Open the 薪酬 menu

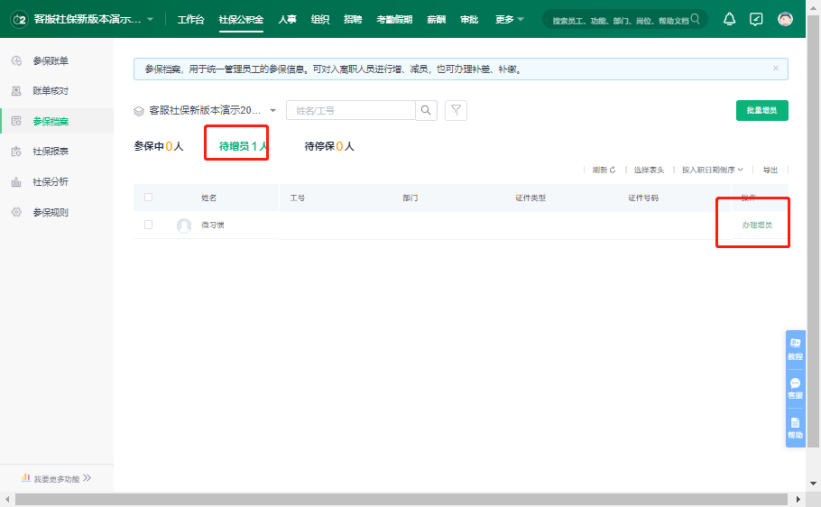(x=436, y=19)
